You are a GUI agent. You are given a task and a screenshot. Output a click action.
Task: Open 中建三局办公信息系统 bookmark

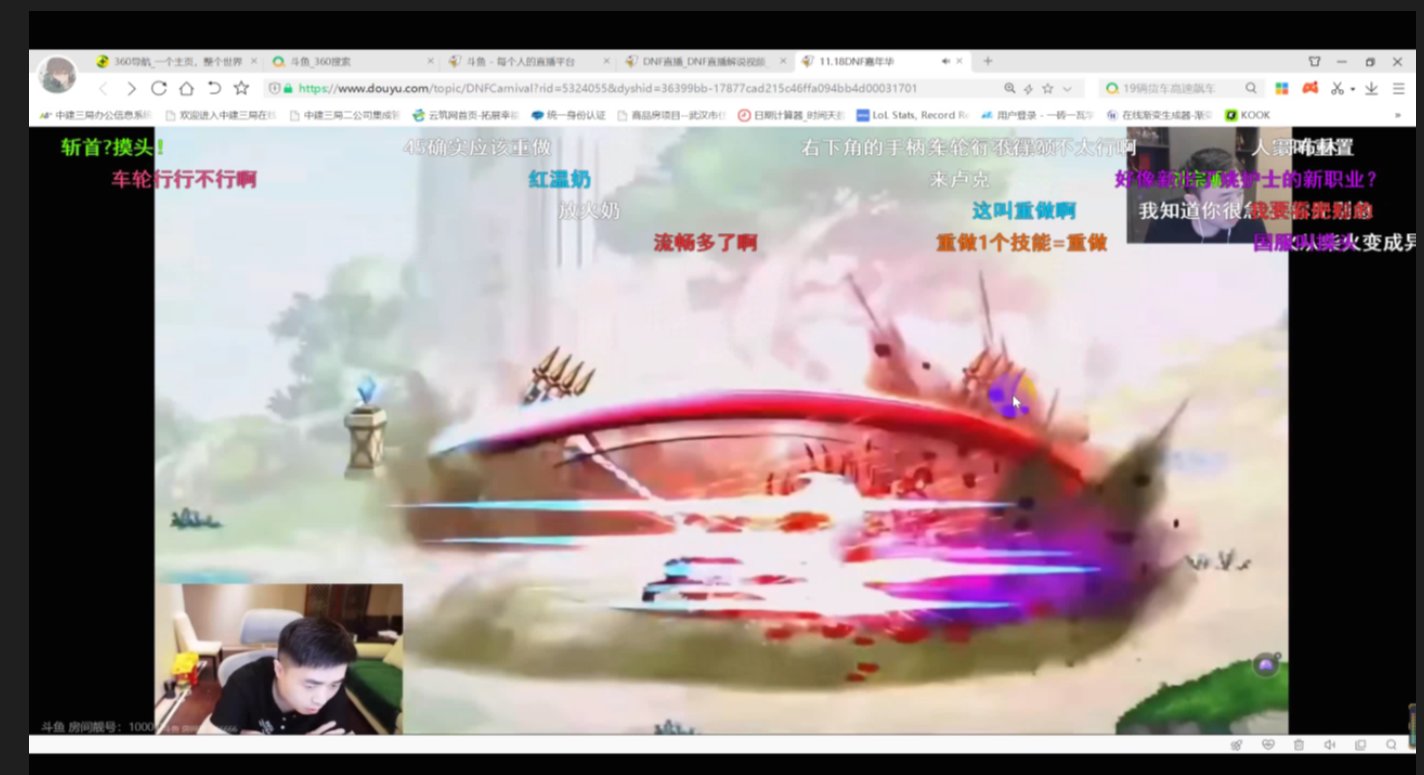click(x=95, y=115)
